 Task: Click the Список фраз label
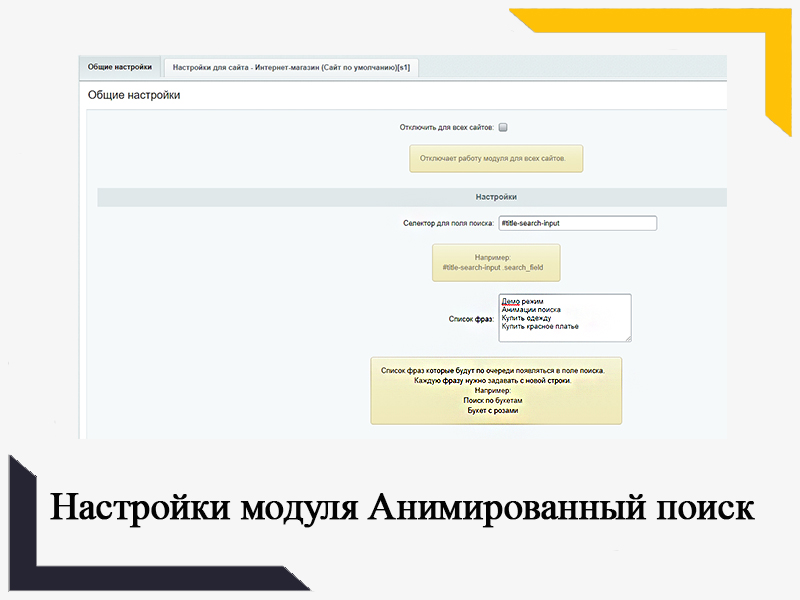471,319
